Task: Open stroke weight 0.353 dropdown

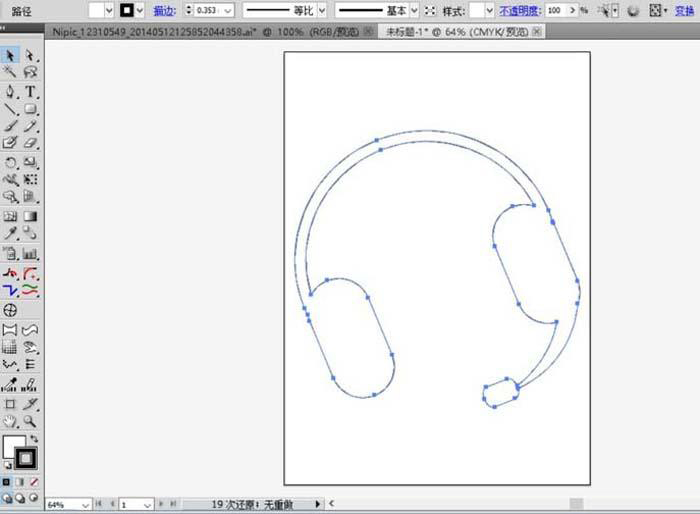Action: tap(228, 10)
